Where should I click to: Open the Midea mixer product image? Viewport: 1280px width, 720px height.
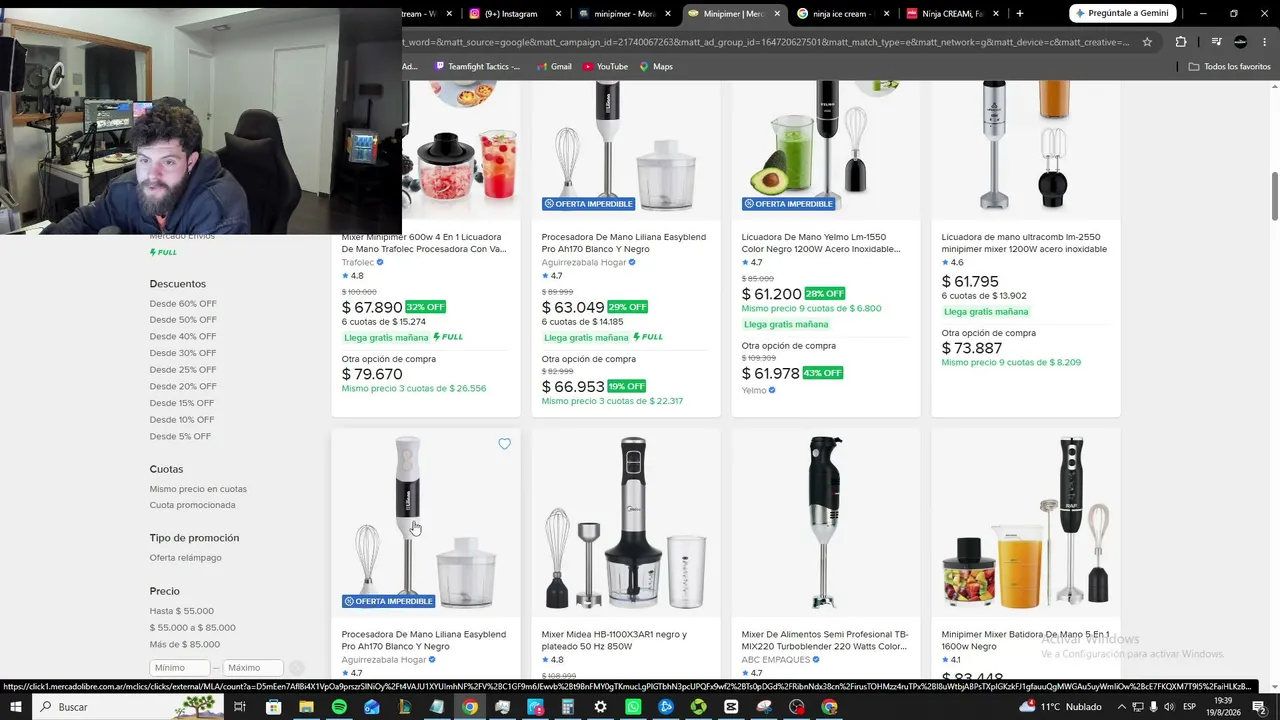[626, 523]
